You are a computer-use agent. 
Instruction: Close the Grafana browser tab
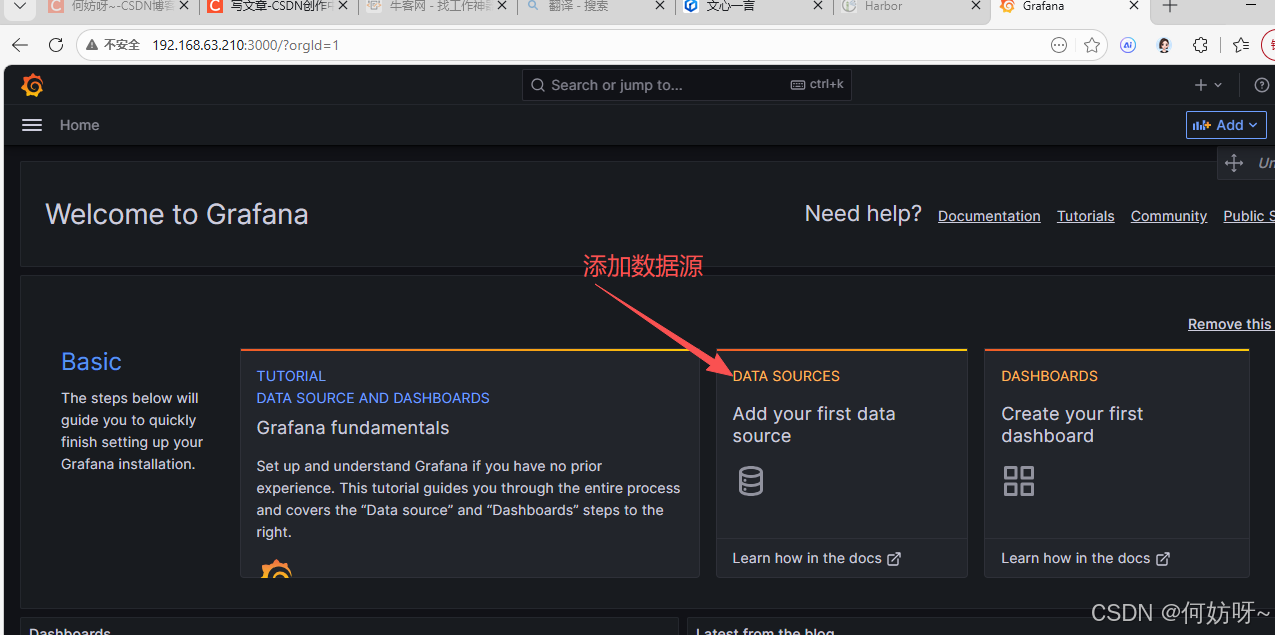[x=1134, y=6]
